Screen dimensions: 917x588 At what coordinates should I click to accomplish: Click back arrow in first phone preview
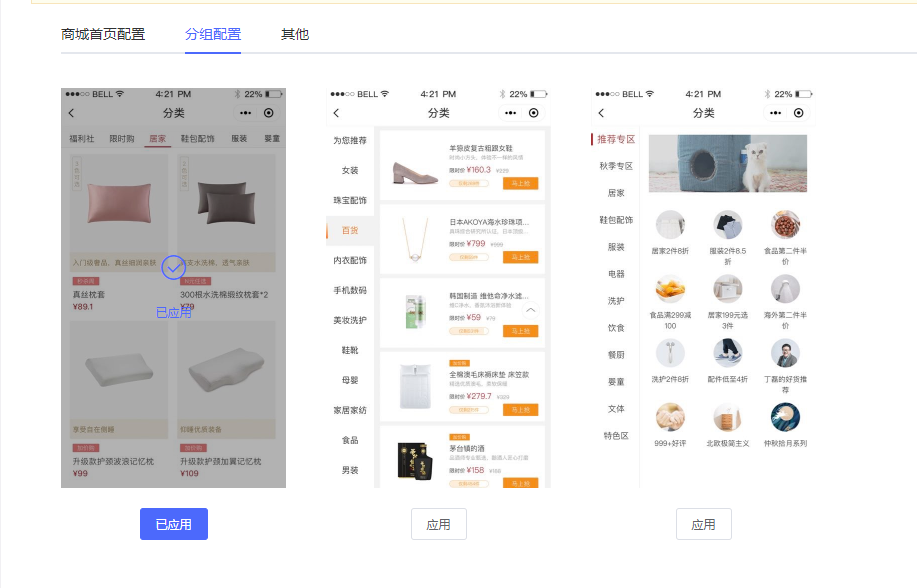(71, 113)
